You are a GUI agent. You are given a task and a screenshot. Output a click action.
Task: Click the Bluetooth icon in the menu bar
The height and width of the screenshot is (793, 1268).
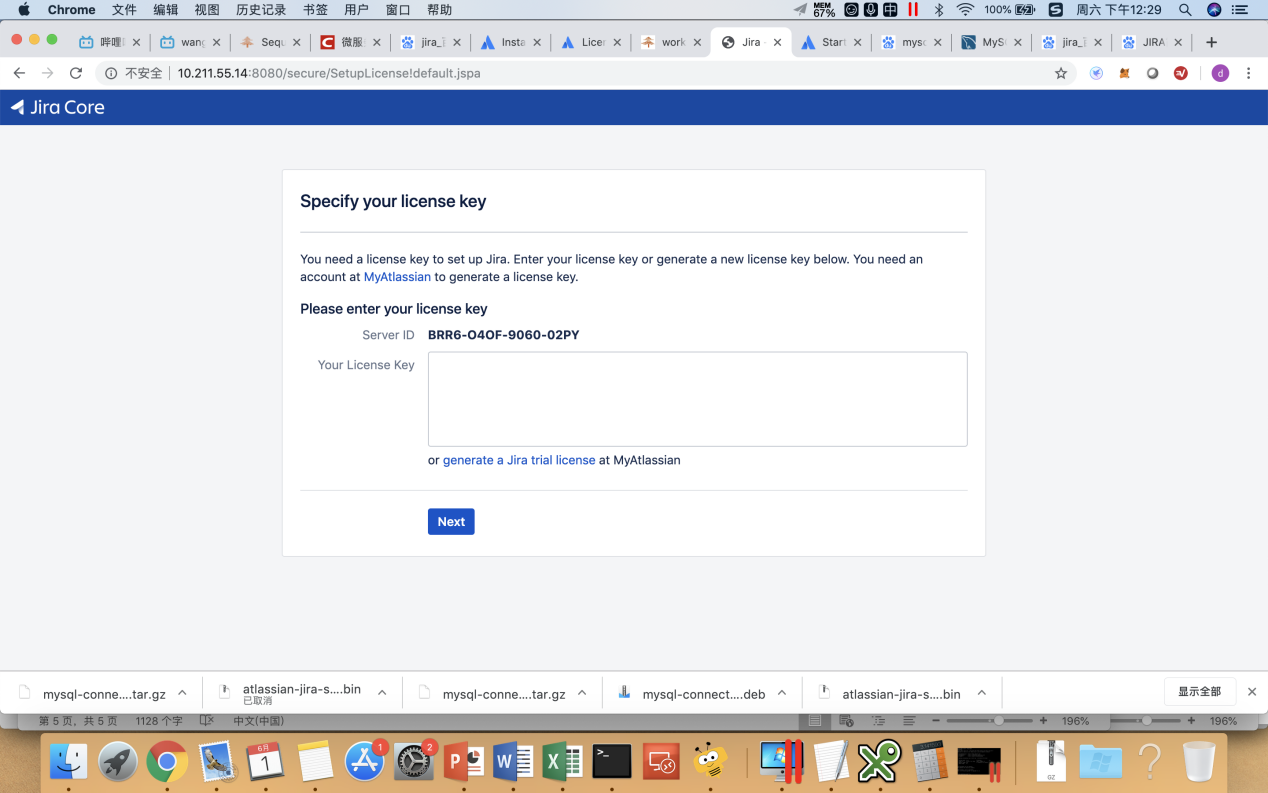pyautogui.click(x=938, y=10)
